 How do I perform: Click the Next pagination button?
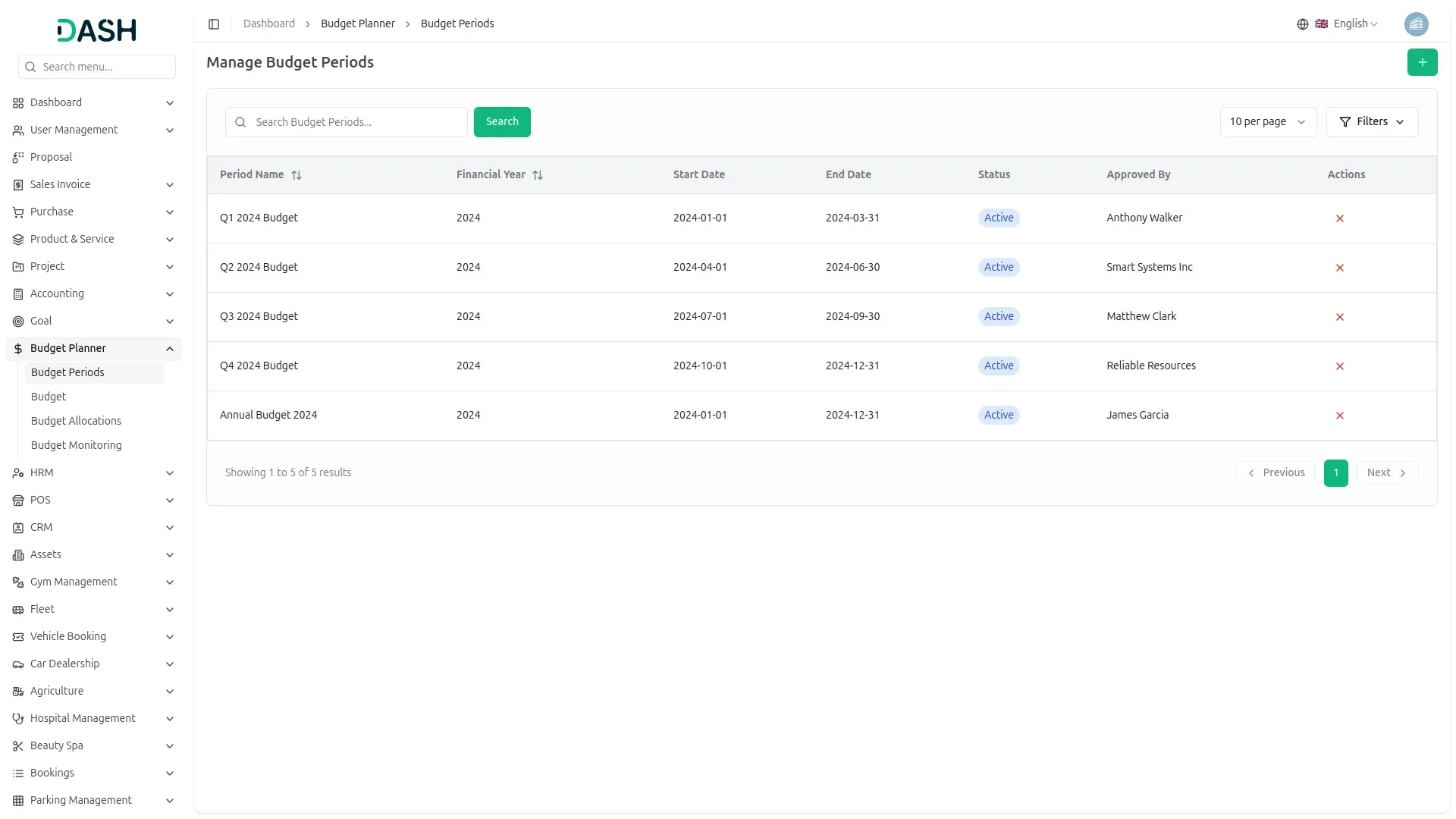[x=1386, y=472]
